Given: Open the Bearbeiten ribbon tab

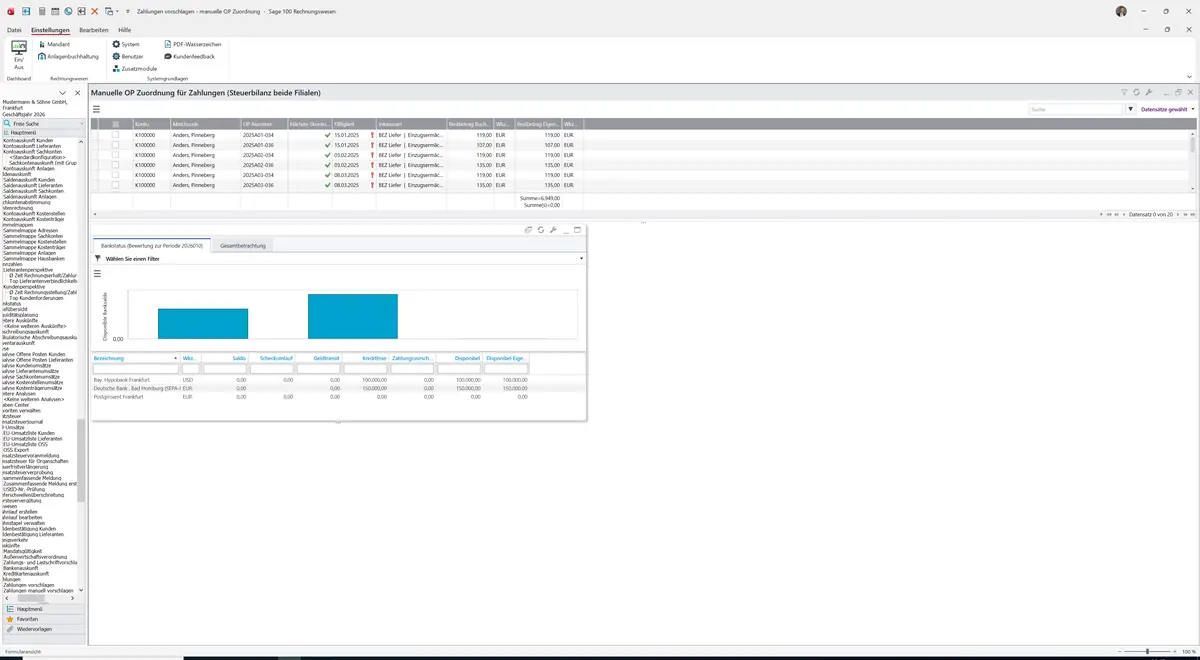Looking at the screenshot, I should pos(94,30).
